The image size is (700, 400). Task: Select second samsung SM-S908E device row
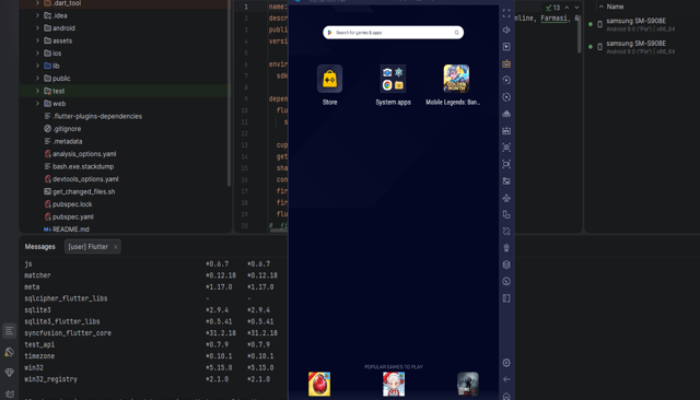tap(635, 47)
